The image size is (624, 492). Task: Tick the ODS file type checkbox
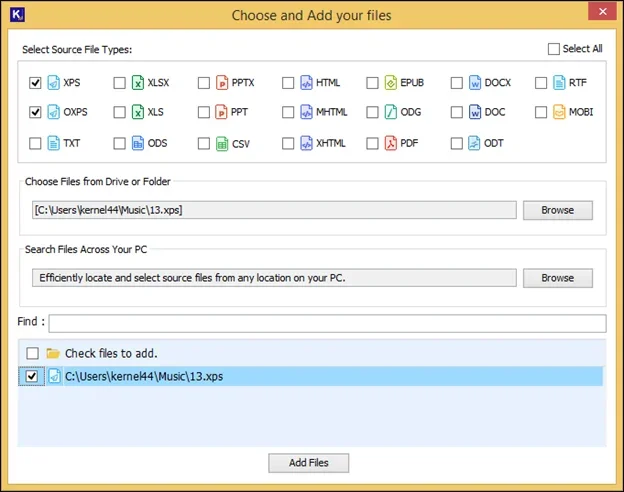[119, 143]
